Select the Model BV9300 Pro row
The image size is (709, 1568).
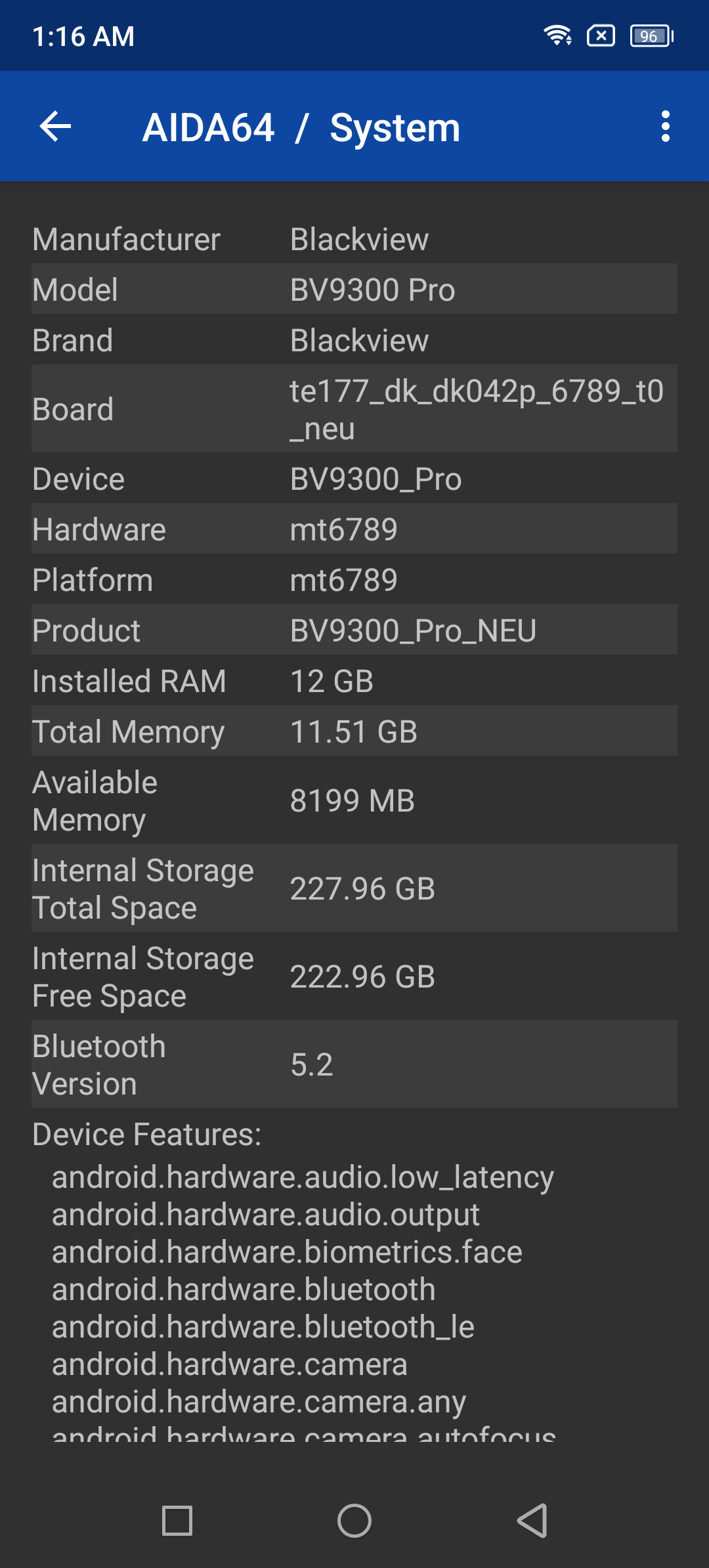pos(354,290)
